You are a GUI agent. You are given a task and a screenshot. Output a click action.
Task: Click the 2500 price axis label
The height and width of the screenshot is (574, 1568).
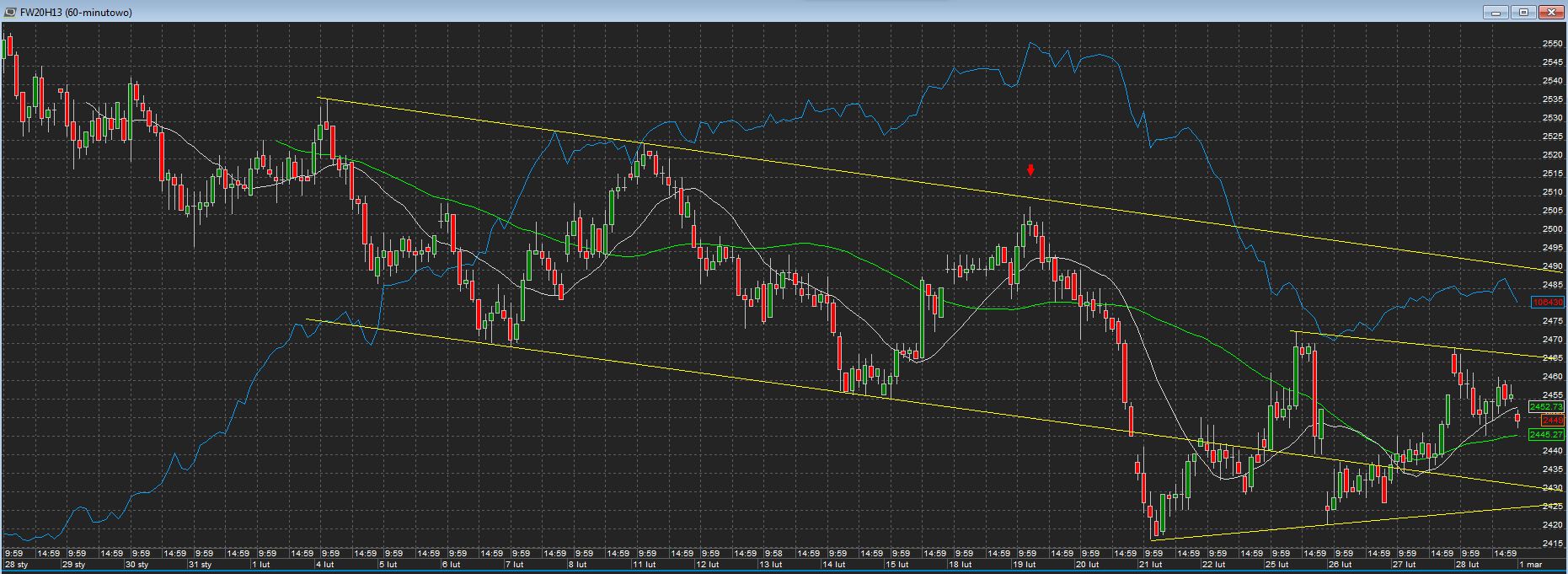tap(1551, 229)
